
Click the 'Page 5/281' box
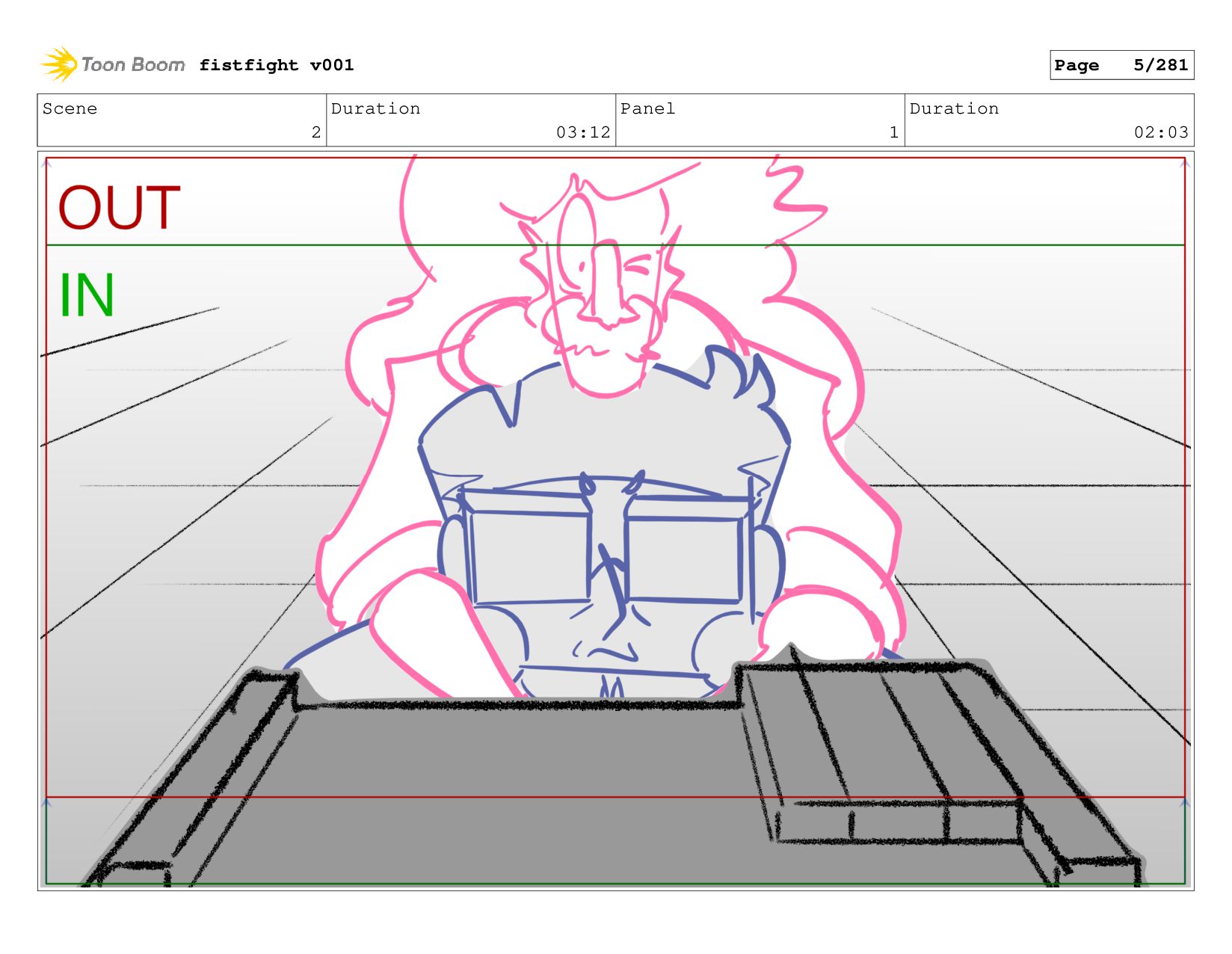coord(1121,65)
